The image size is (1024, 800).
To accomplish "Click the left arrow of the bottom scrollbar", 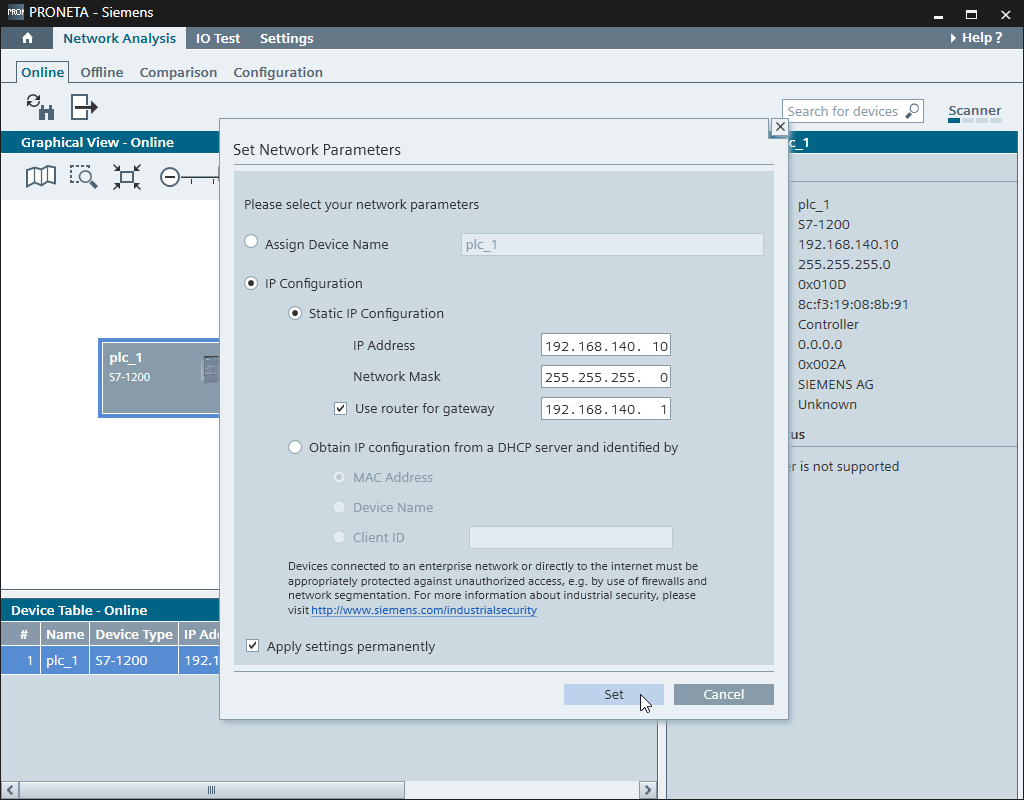I will pos(8,790).
